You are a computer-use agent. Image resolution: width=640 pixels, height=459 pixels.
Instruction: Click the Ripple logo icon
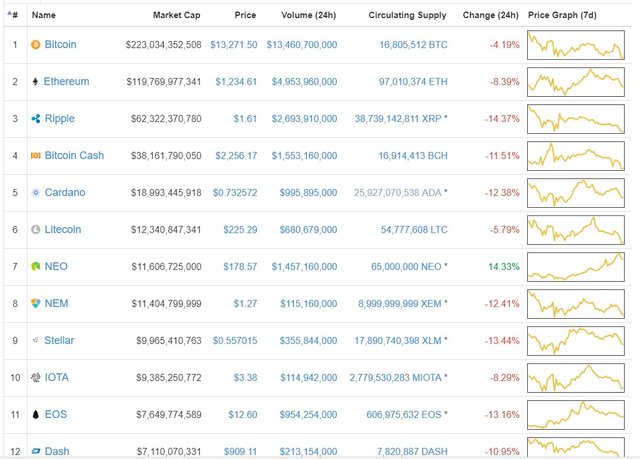(36, 119)
